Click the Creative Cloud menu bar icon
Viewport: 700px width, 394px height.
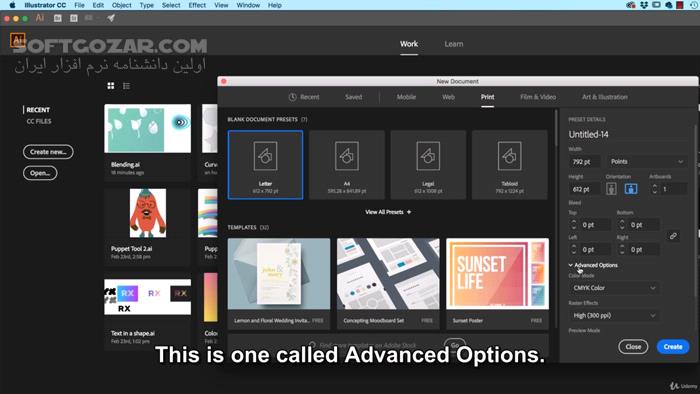click(631, 5)
